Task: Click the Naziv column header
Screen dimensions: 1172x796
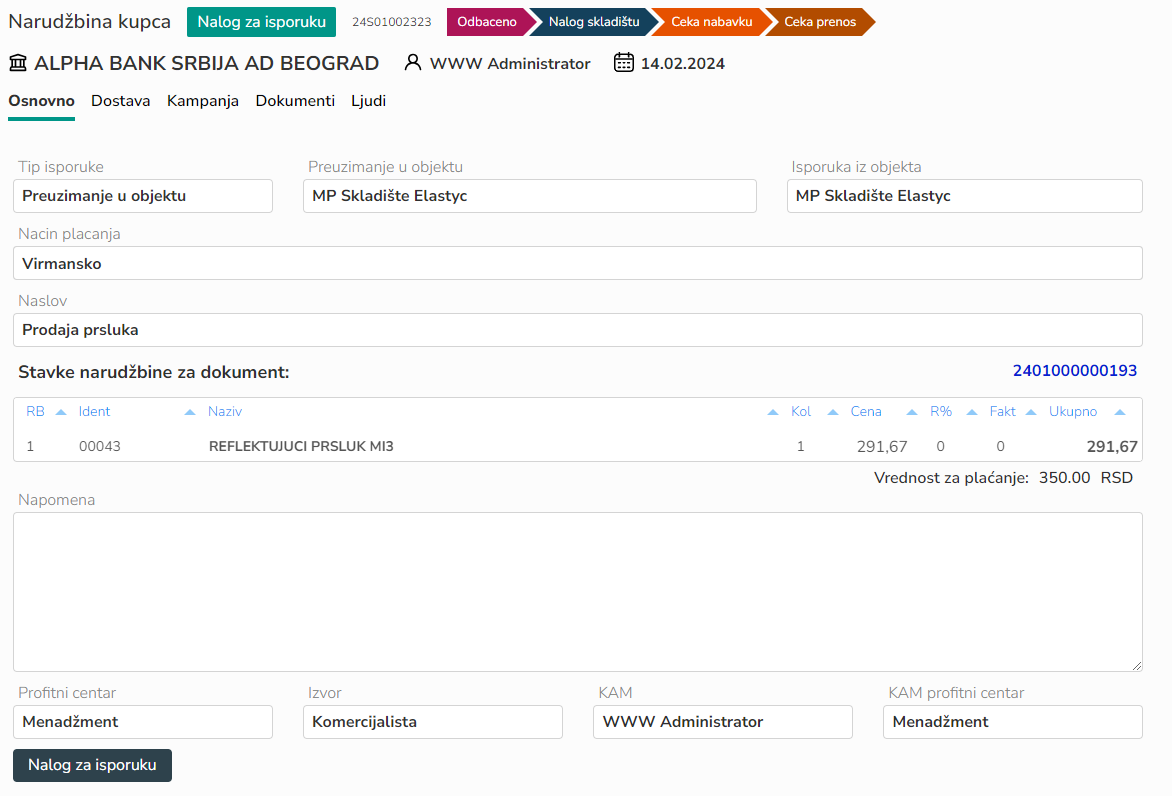Action: point(225,412)
